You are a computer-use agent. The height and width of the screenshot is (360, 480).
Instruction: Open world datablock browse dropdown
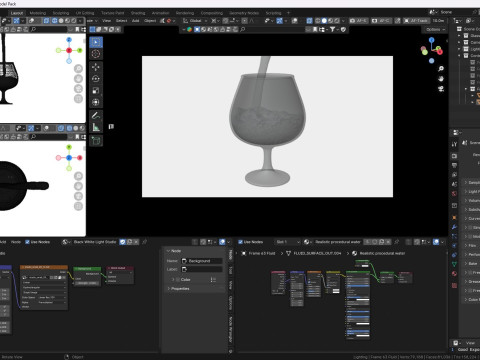pyautogui.click(x=66, y=242)
